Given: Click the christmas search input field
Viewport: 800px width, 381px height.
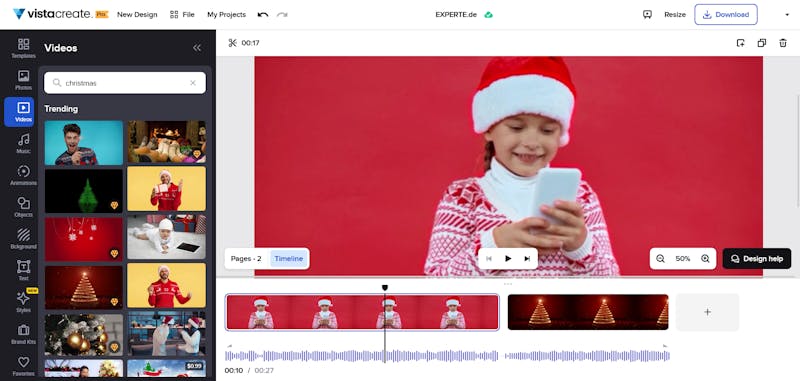Looking at the screenshot, I should coord(125,83).
